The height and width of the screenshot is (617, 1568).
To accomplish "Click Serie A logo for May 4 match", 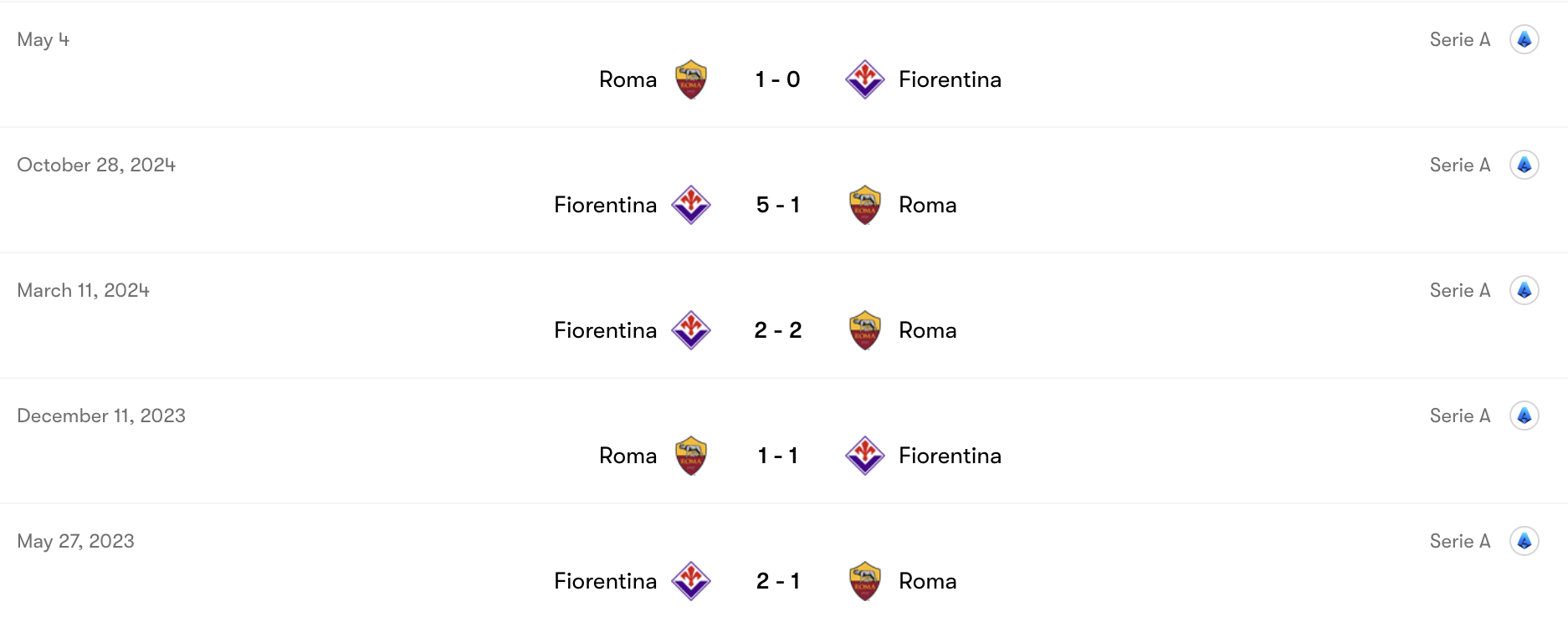I will (x=1524, y=39).
